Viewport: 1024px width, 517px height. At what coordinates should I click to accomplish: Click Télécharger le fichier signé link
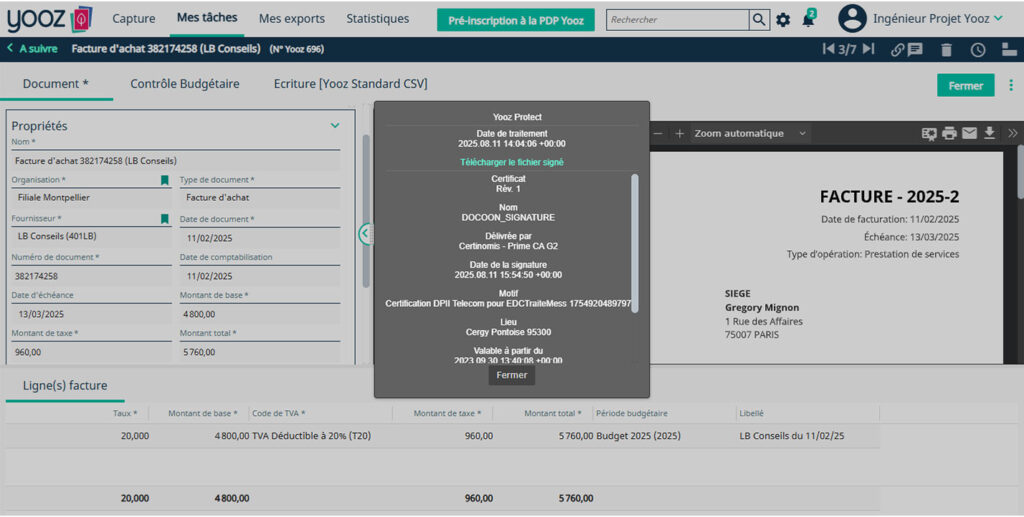(x=512, y=162)
